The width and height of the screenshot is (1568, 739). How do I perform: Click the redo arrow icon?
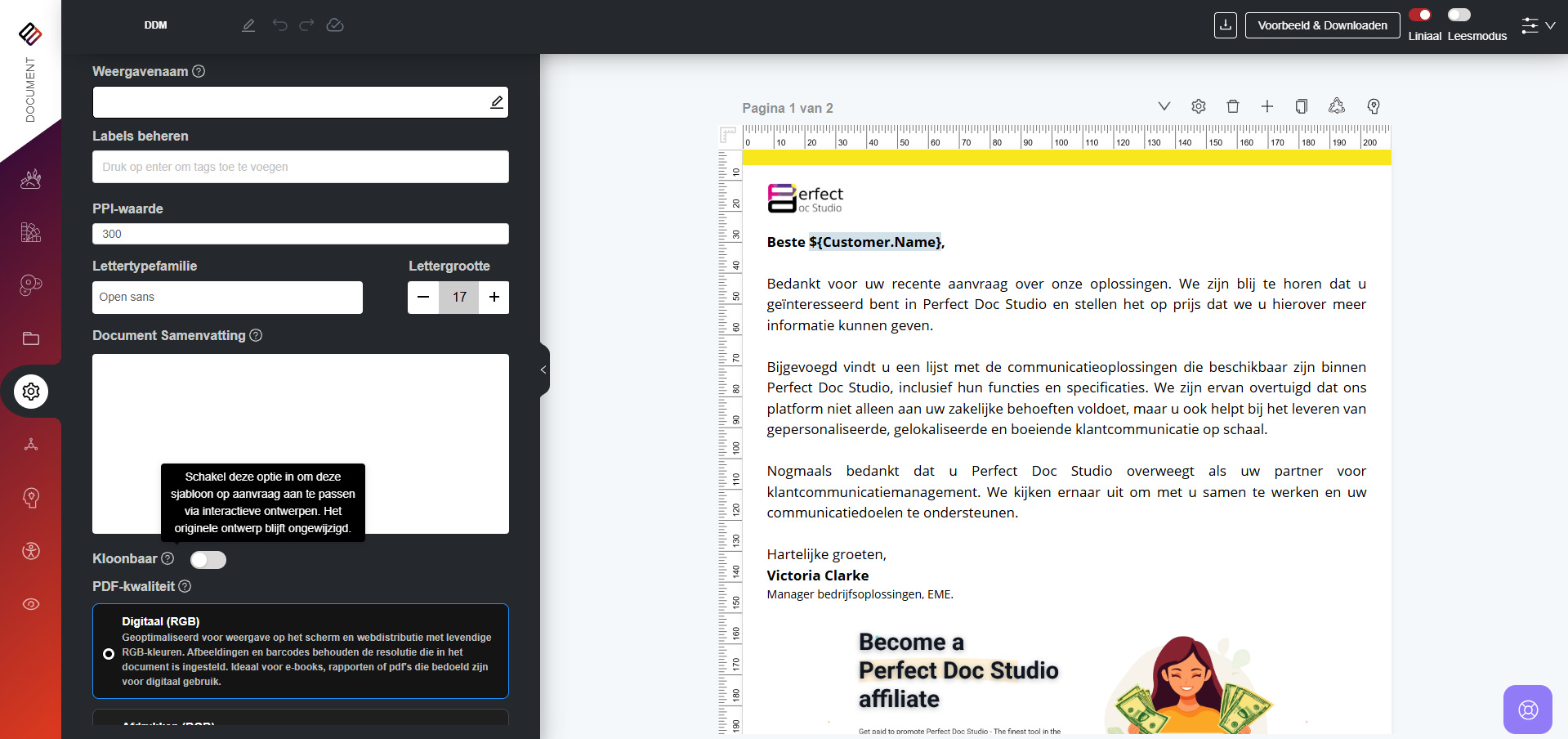click(306, 25)
